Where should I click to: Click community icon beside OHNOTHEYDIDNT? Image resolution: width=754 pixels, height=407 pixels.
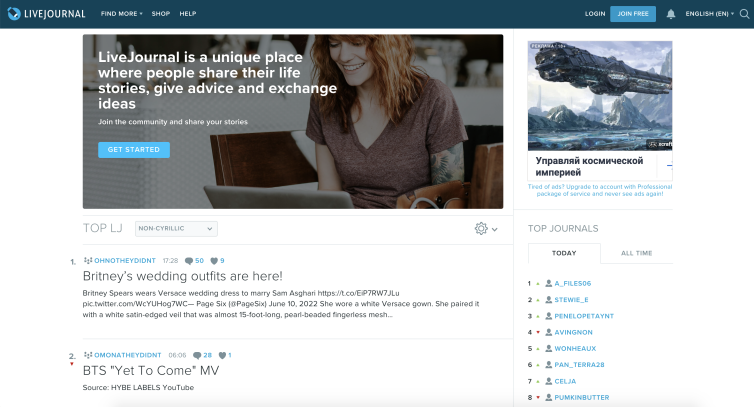point(88,260)
